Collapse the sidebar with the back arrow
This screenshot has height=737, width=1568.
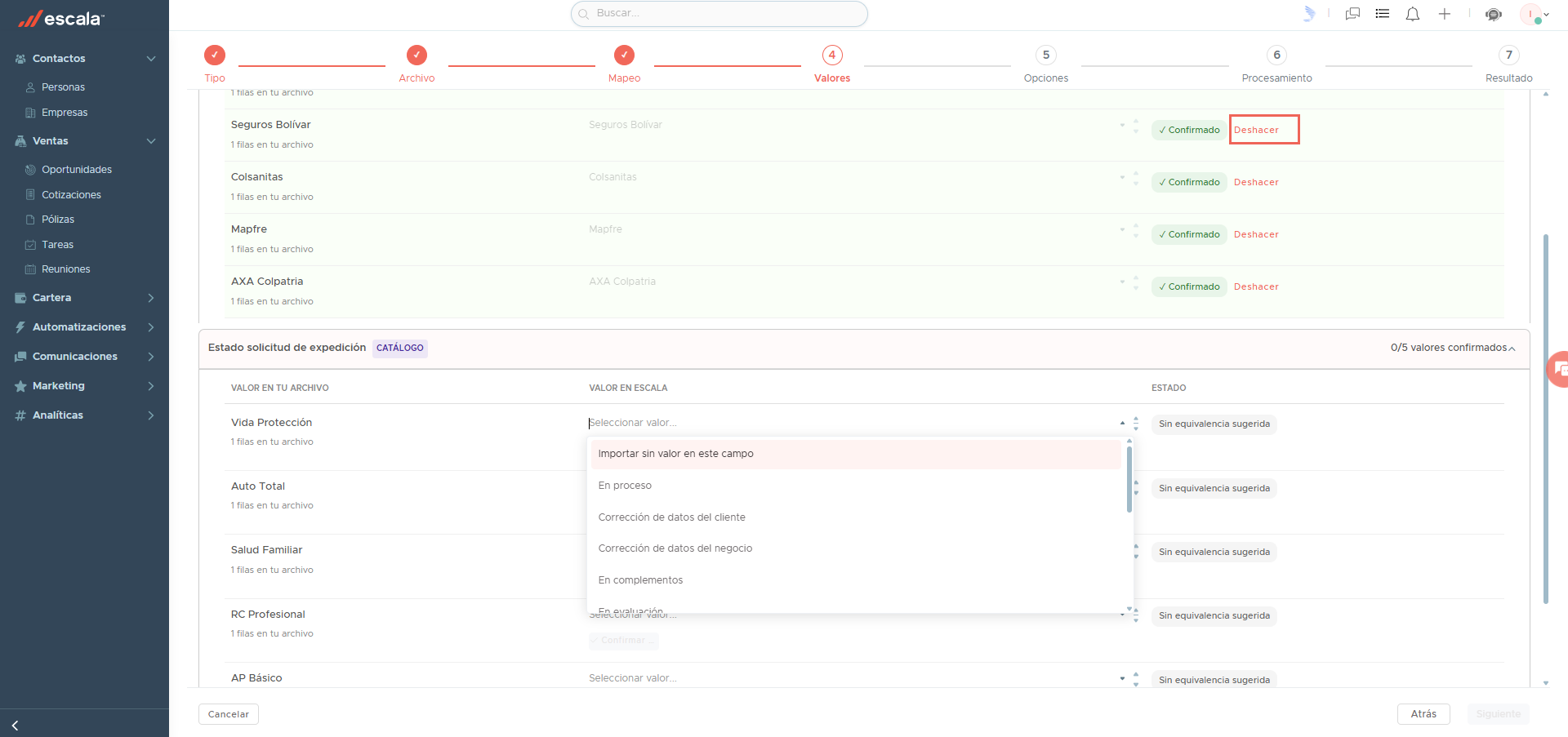pos(15,725)
